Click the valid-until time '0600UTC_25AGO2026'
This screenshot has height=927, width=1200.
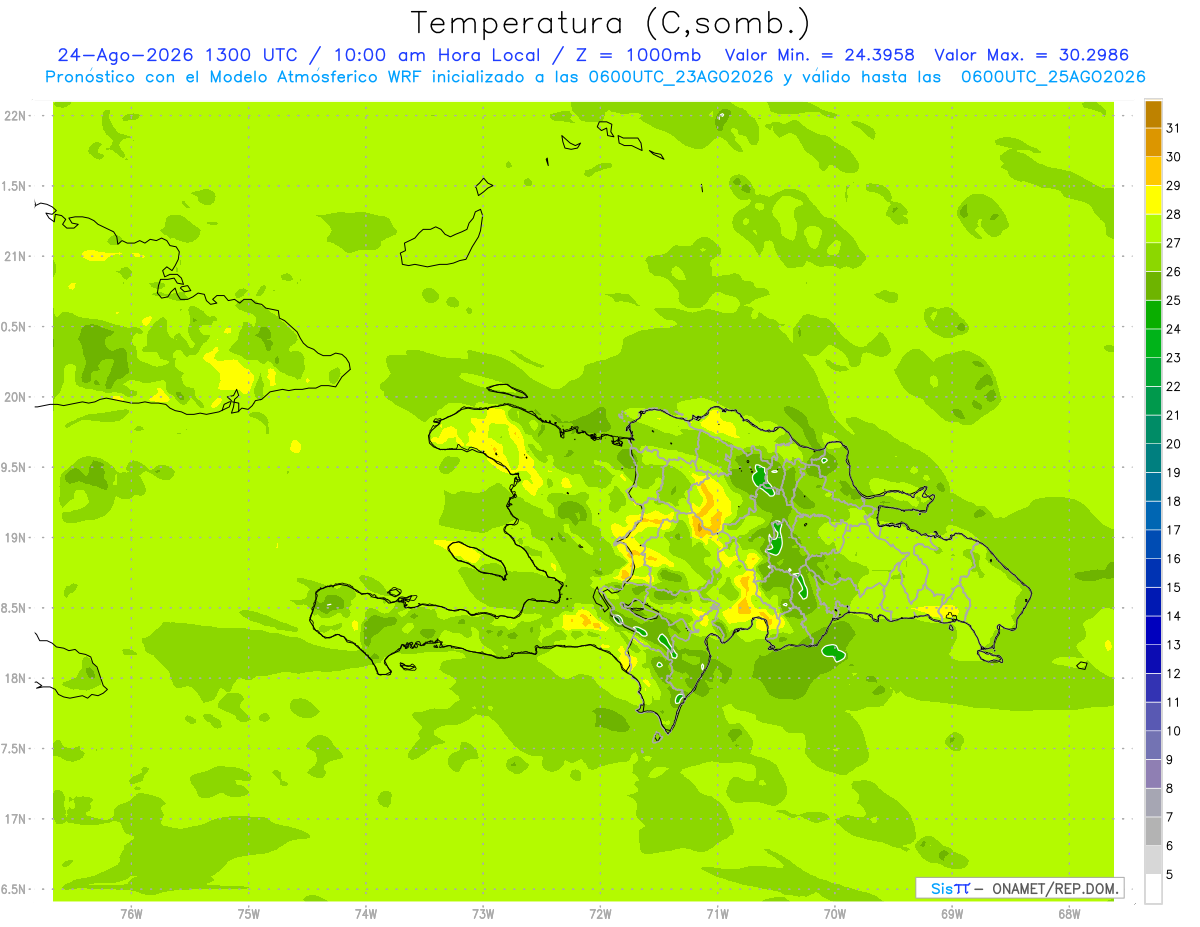[1053, 77]
